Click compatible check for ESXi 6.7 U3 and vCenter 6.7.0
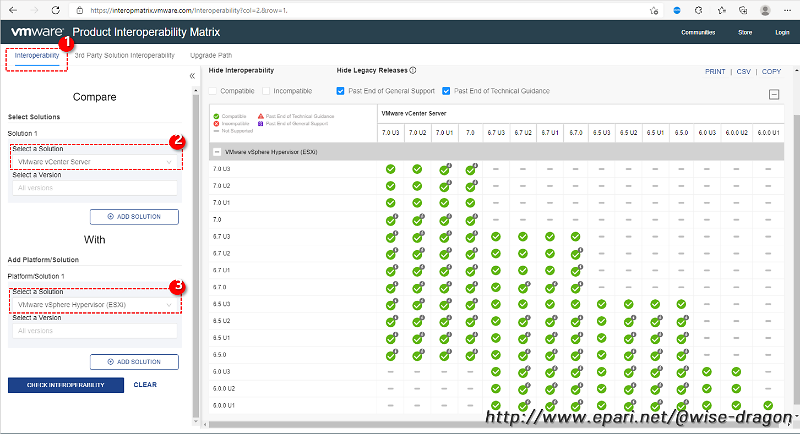The height and width of the screenshot is (434, 800). tap(576, 237)
